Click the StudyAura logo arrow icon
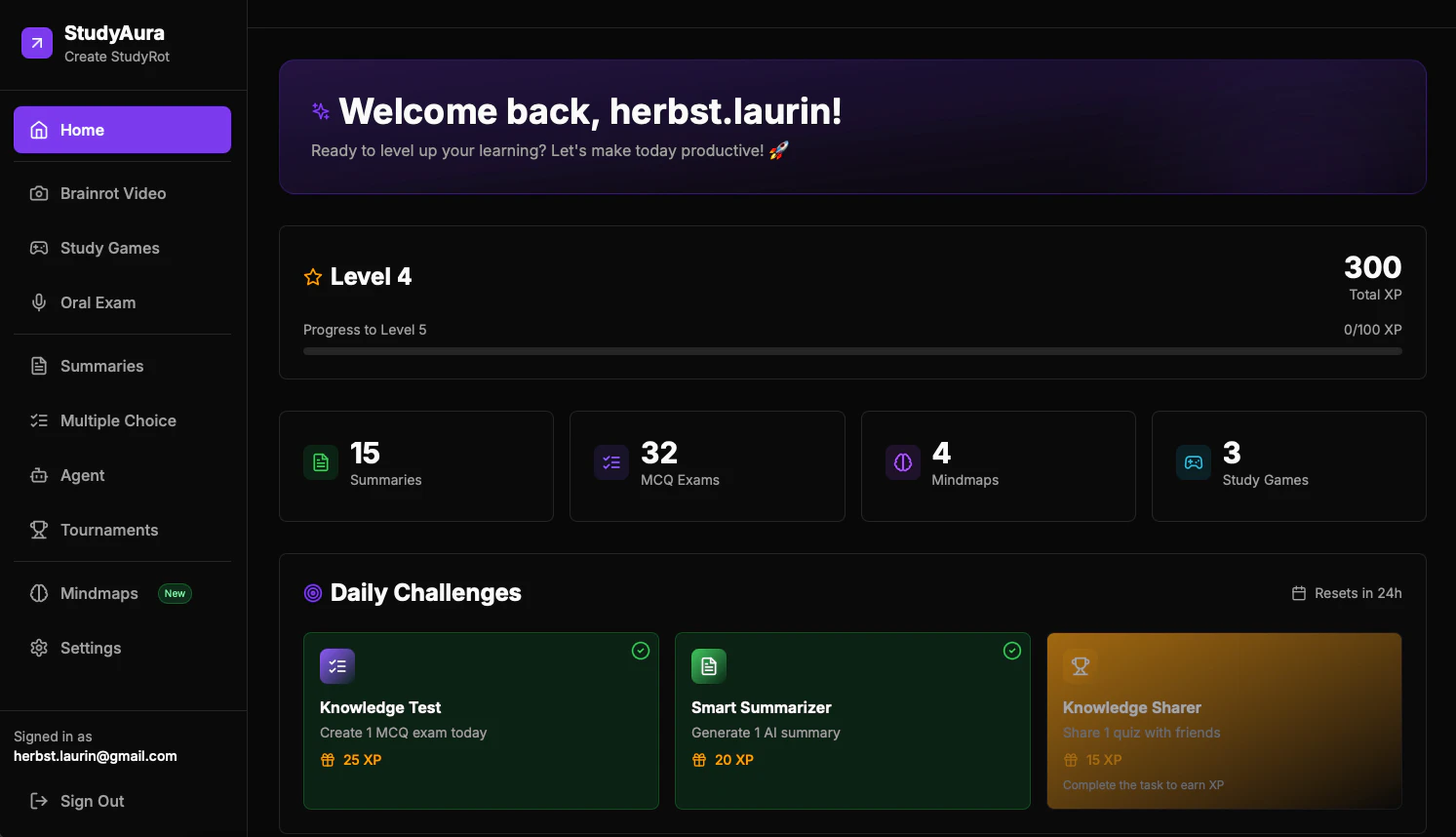 click(x=37, y=43)
